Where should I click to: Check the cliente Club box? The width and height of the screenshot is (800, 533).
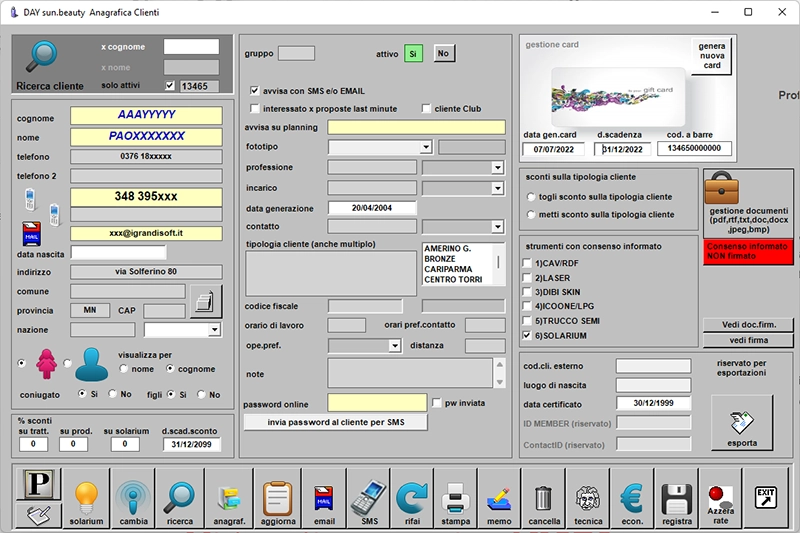(x=426, y=109)
